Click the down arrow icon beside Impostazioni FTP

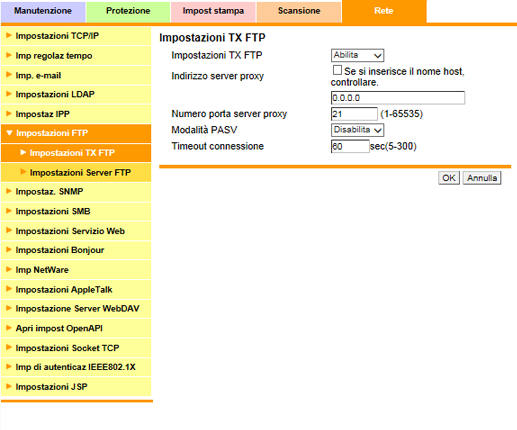coord(9,133)
